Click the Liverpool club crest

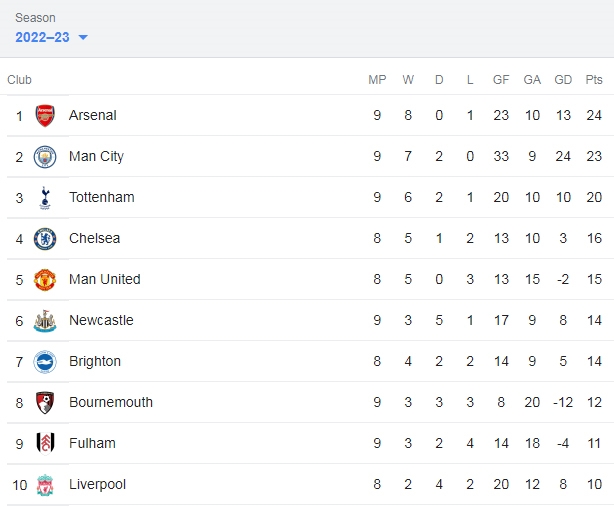(45, 485)
